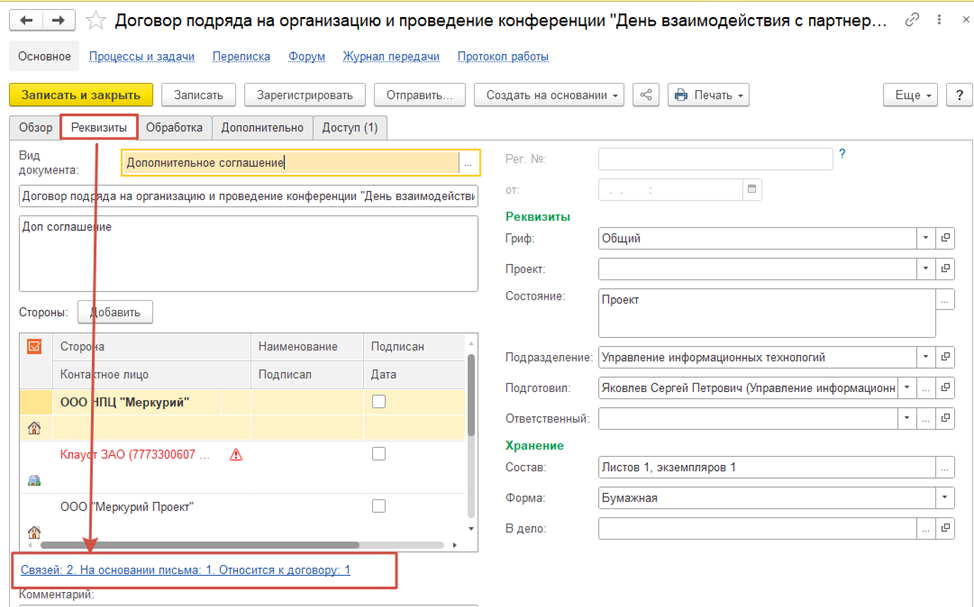Click the blue question mark next to Рег. №
The image size is (974, 607).
point(842,153)
